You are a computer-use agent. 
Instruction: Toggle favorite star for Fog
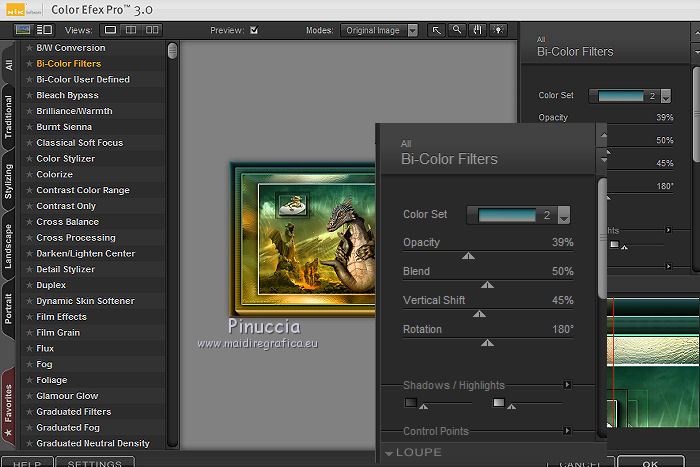click(29, 364)
